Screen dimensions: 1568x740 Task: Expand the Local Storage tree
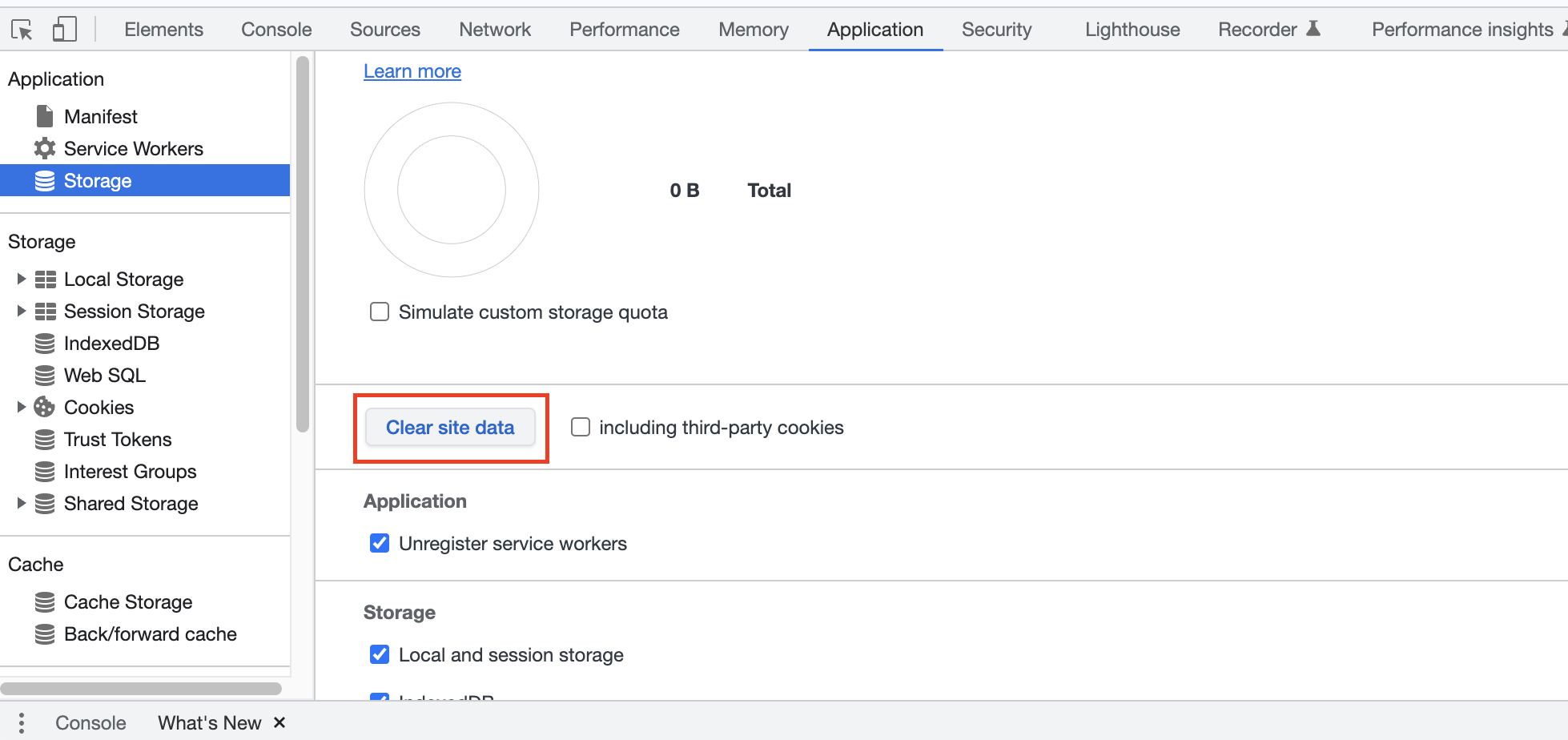(x=21, y=279)
